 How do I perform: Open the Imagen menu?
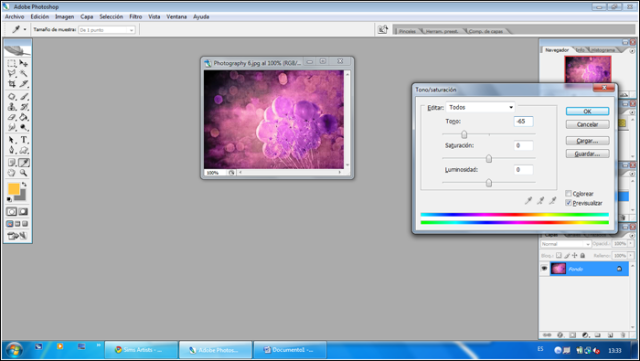64,17
